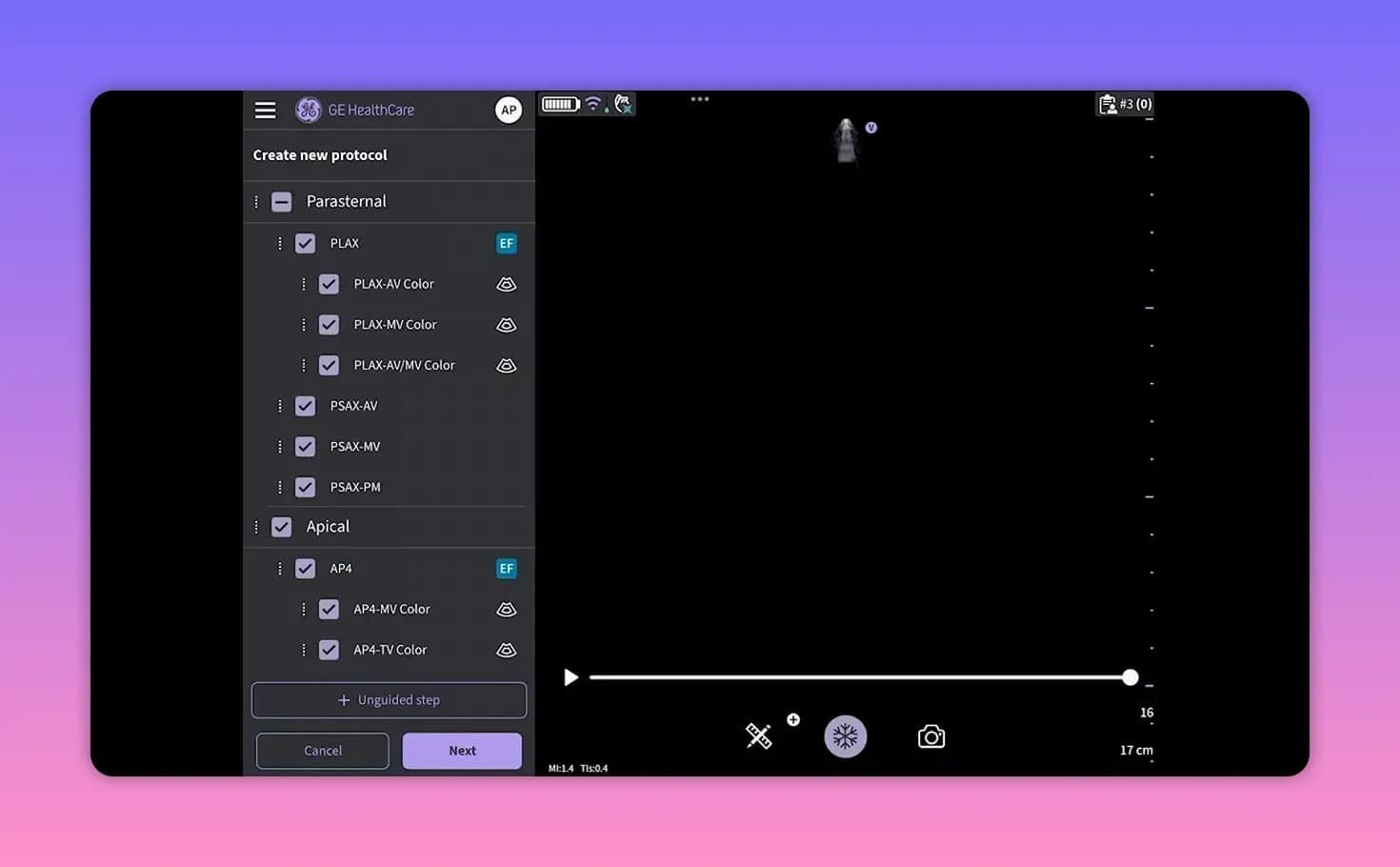Tap the freeze snowflake button
Screen dimensions: 1400x867
(x=846, y=736)
